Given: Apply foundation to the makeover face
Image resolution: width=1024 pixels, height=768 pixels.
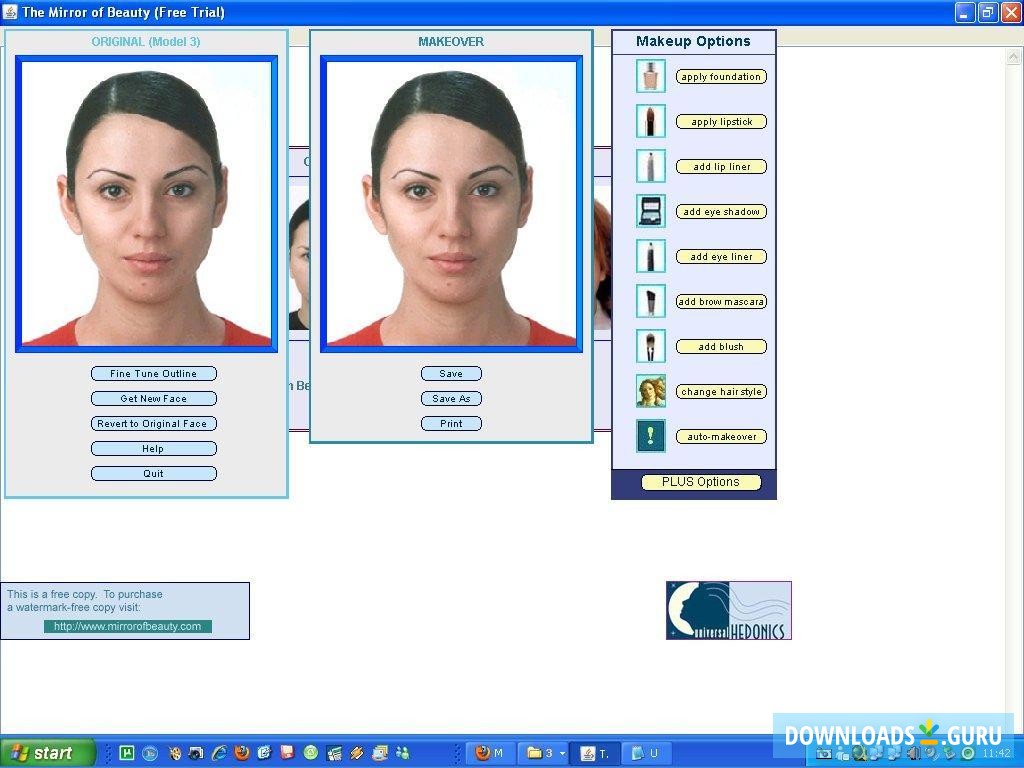Looking at the screenshot, I should click(x=721, y=76).
